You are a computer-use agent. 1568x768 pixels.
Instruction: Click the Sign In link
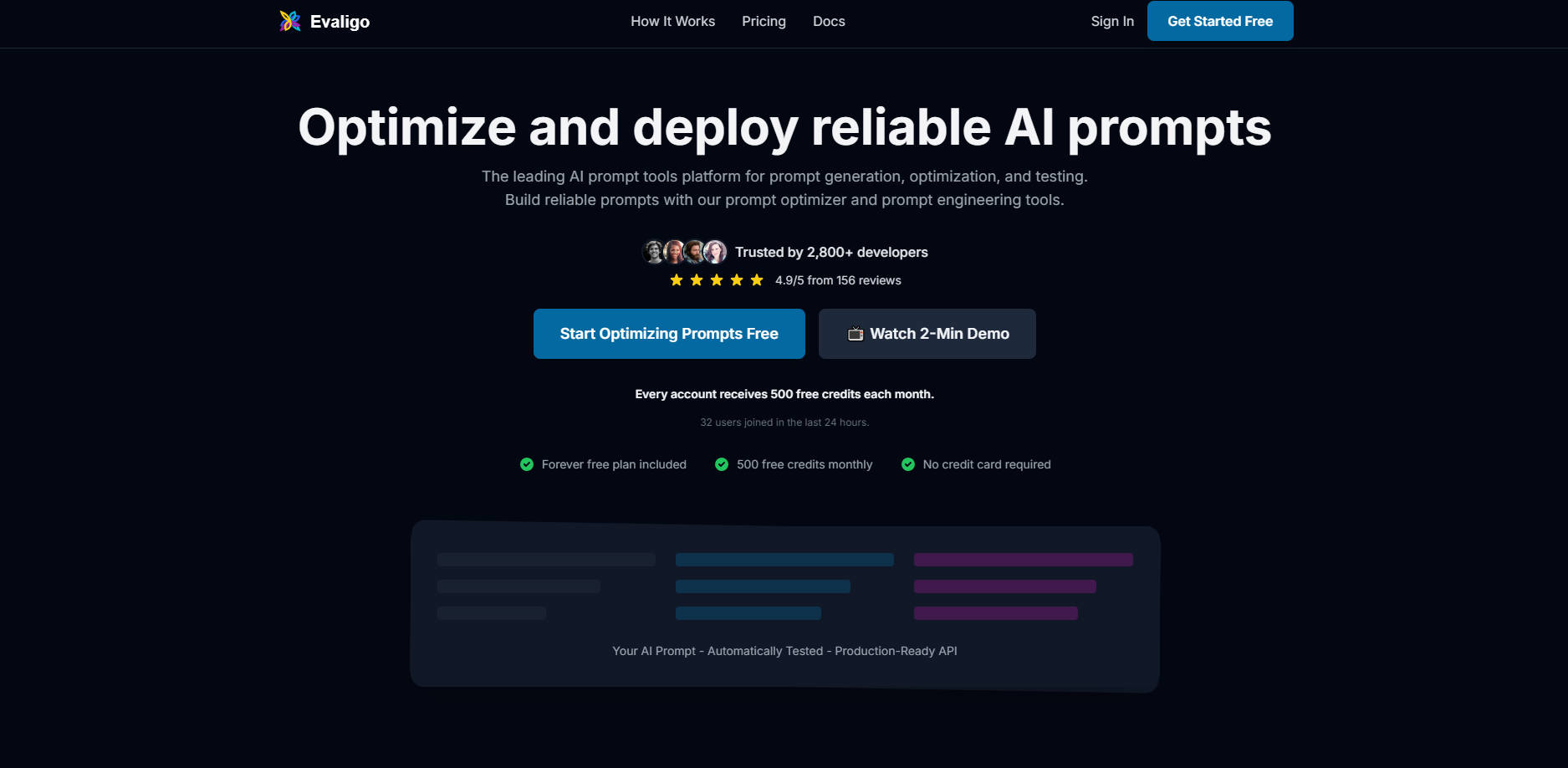pyautogui.click(x=1112, y=22)
